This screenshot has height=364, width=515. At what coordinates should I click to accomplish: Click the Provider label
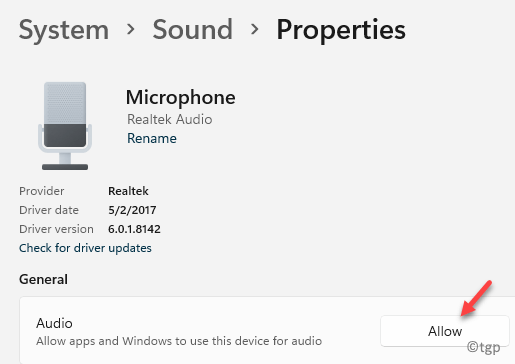click(42, 191)
